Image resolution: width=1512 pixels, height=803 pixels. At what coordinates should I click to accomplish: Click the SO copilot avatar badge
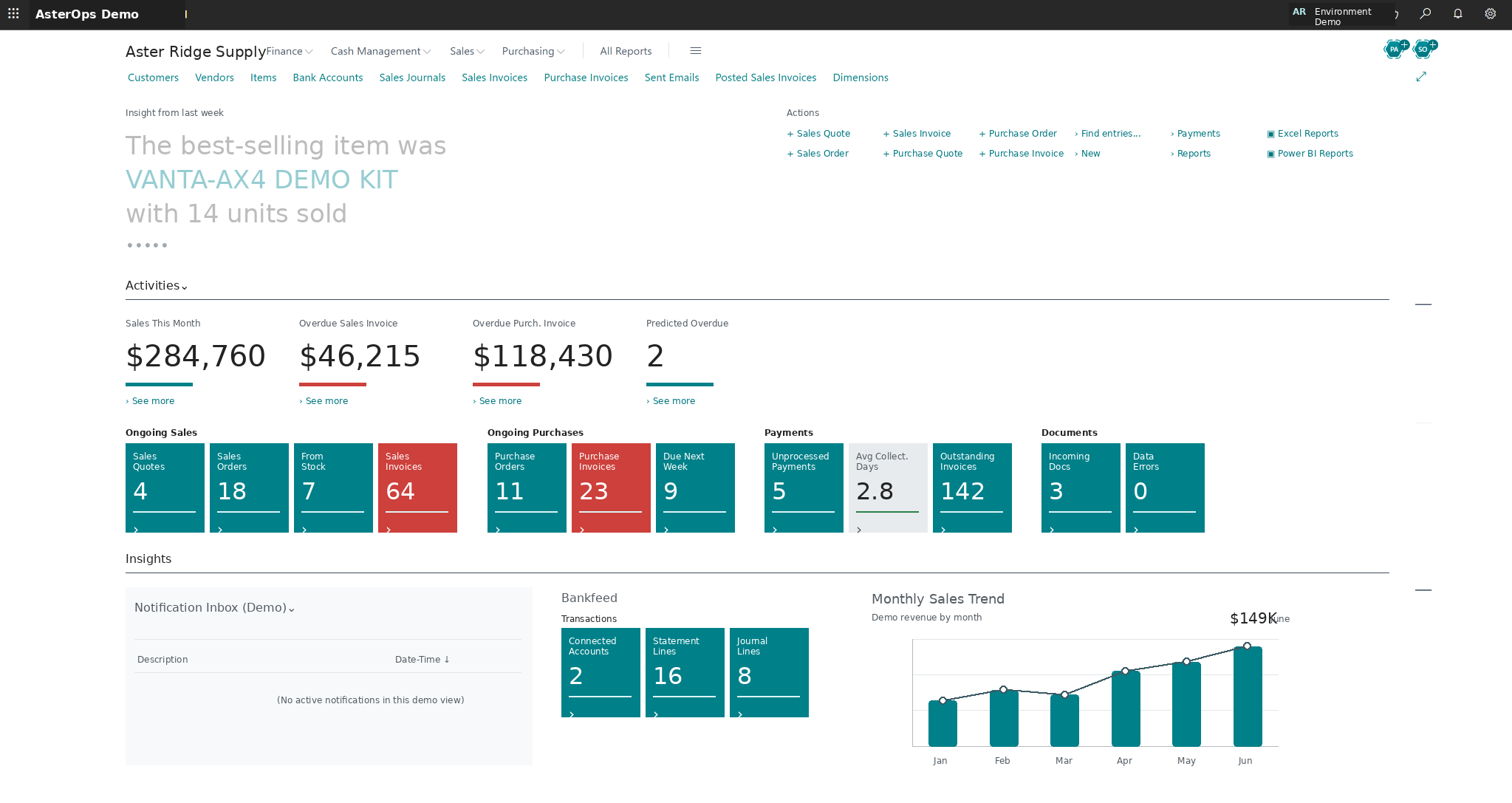pos(1424,49)
